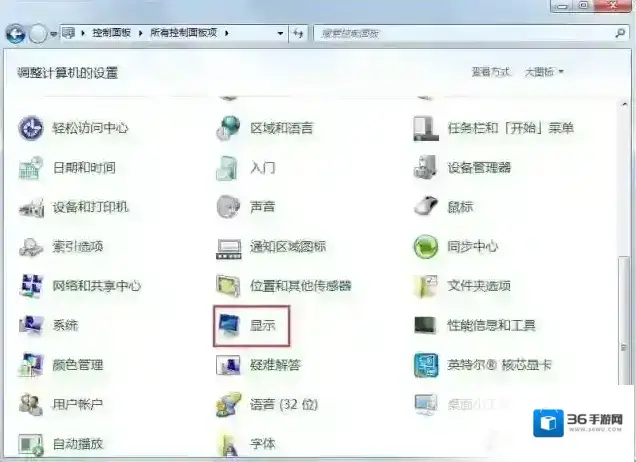Open the 任务栏和「开始」菜单 icon
This screenshot has height=462, width=636.
[426, 128]
